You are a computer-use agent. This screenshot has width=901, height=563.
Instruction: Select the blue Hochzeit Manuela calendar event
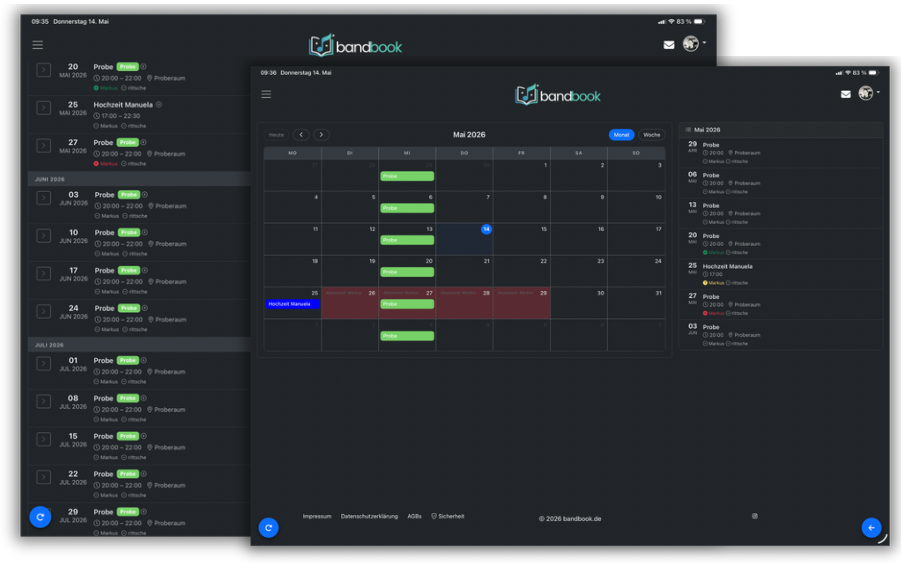pos(292,304)
